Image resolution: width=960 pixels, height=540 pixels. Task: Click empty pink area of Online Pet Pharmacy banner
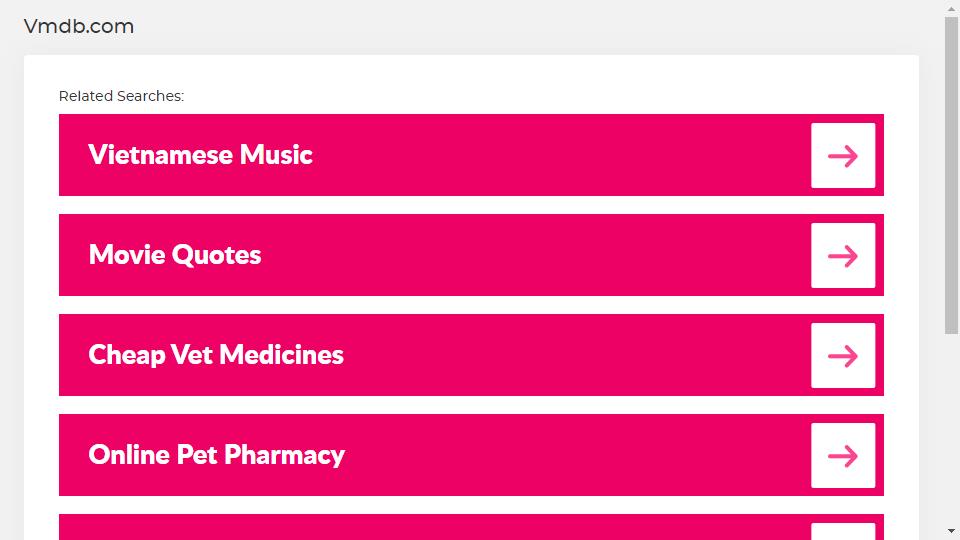pos(576,455)
